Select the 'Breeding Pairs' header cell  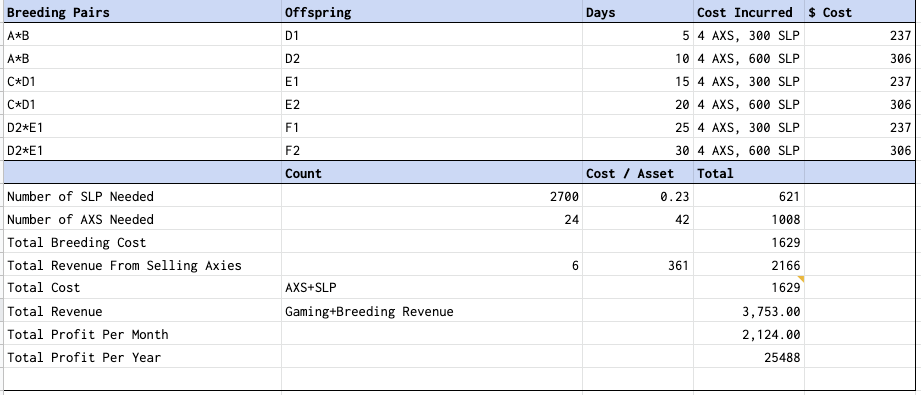pos(142,12)
